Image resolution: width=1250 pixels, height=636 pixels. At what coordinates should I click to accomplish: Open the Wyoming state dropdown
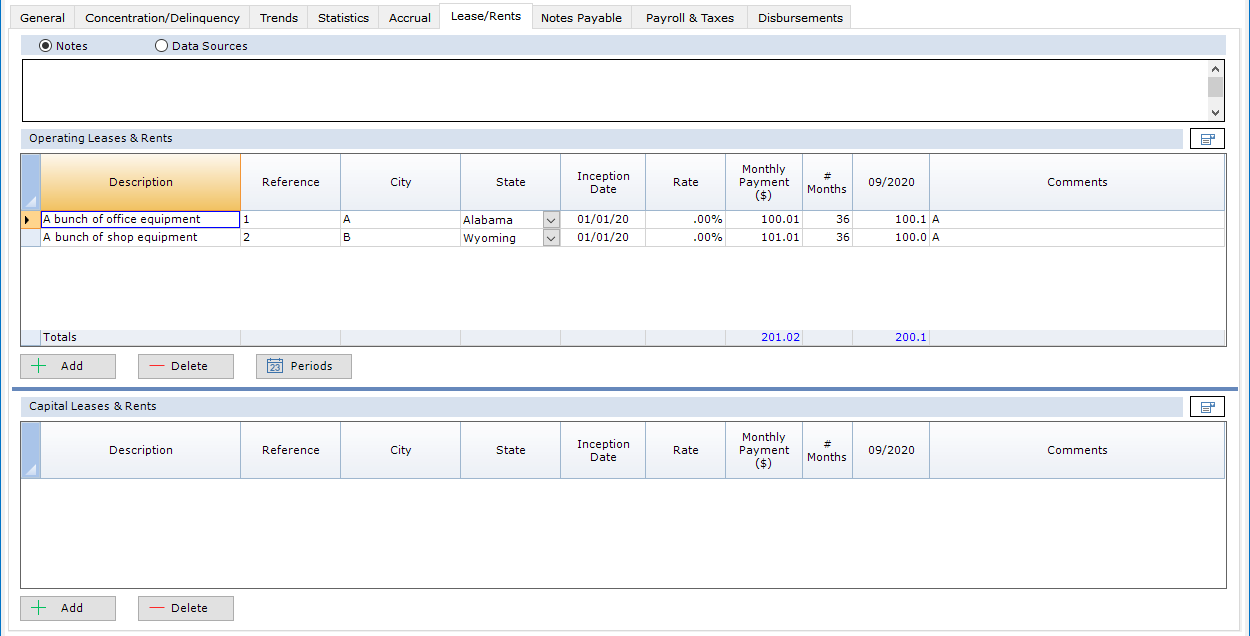pyautogui.click(x=551, y=238)
